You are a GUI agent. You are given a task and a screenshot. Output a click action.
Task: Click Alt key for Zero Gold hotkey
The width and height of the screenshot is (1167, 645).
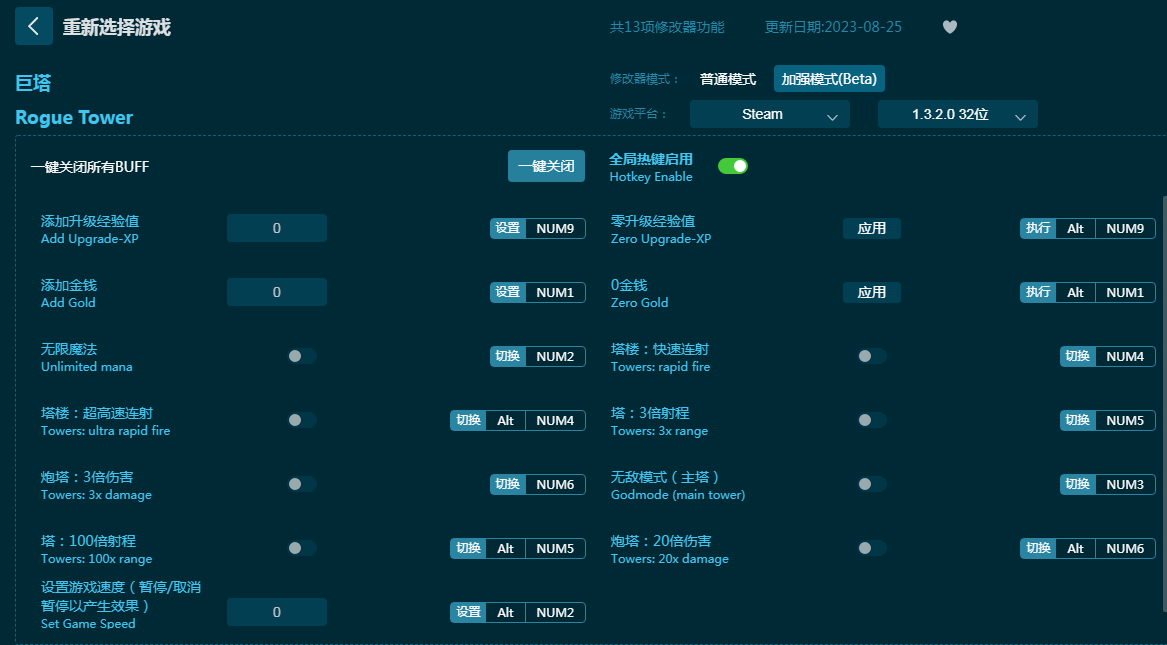(x=1075, y=292)
